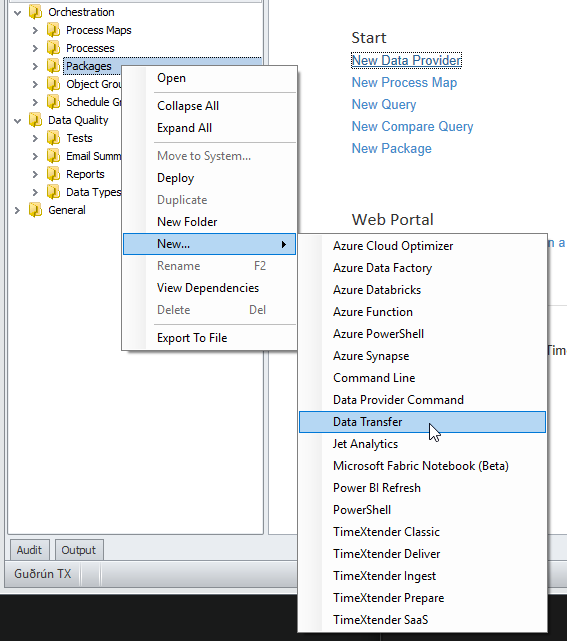
Task: Expand the Schedule Groups node arrow
Action: pyautogui.click(x=35, y=102)
